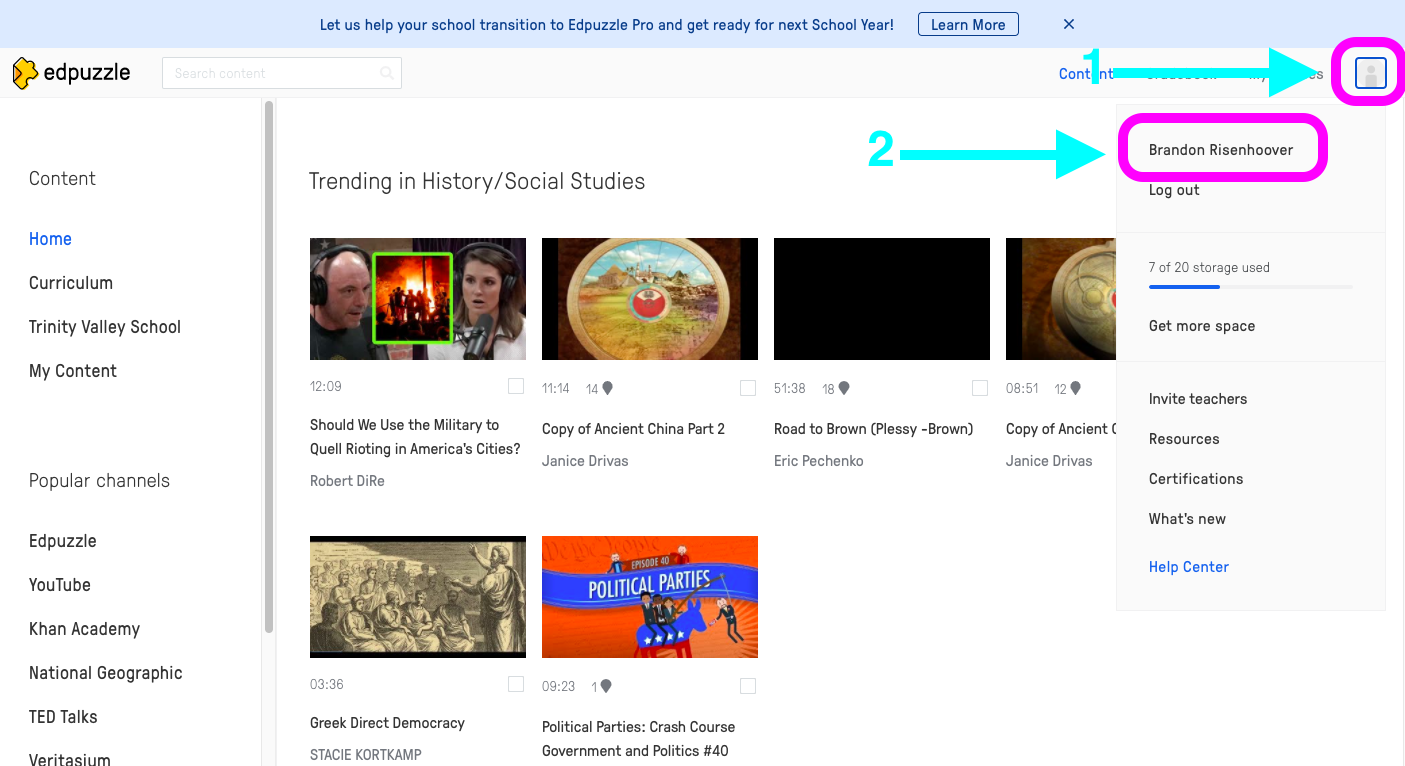Click the 7 of 20 storage used text
Screen dimensions: 1405x766
coord(1209,268)
